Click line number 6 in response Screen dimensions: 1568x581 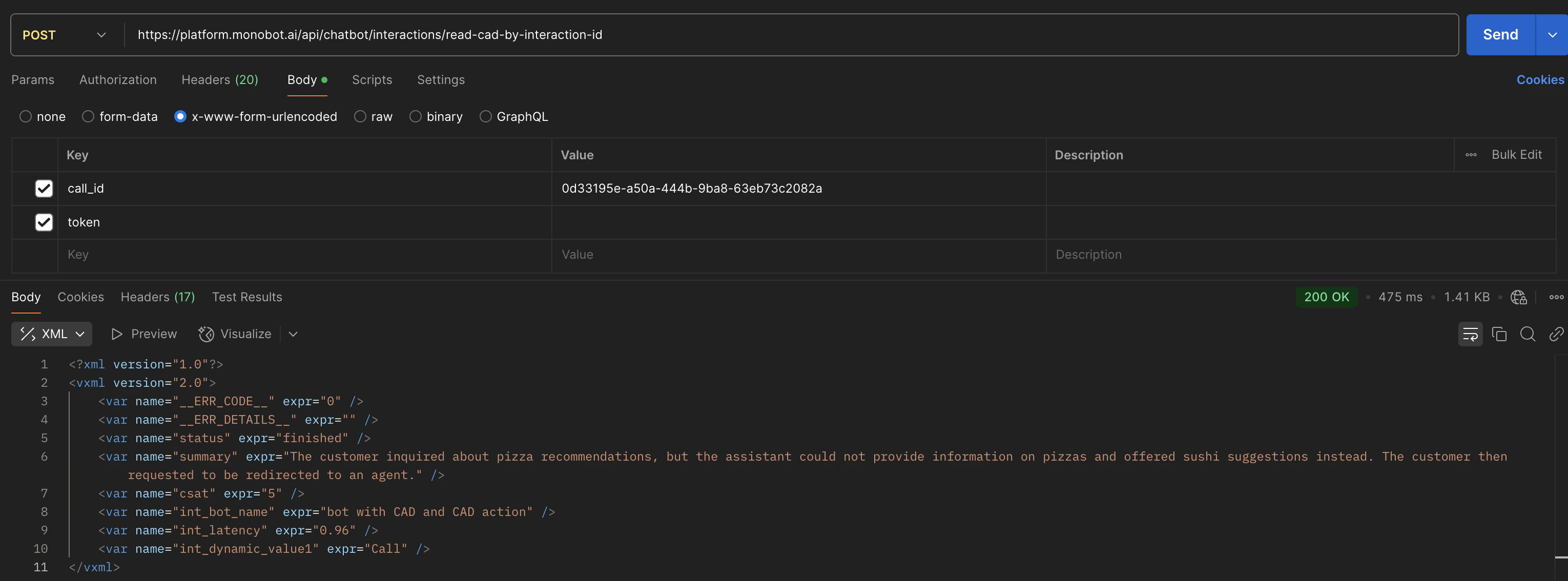point(44,457)
